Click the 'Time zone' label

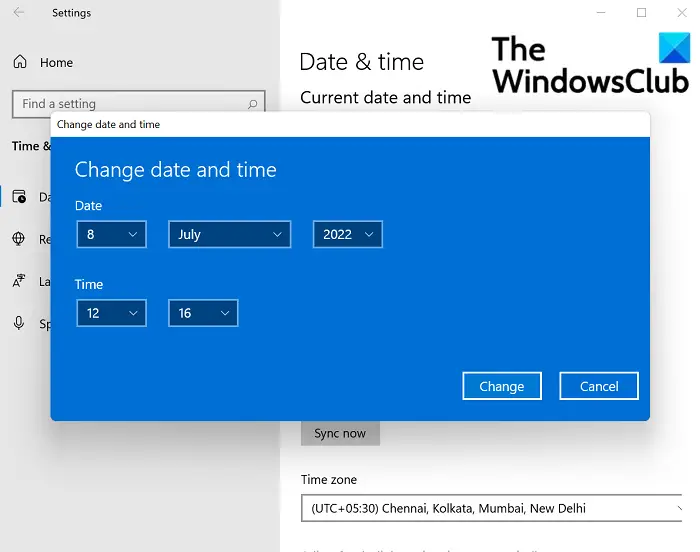(x=329, y=480)
